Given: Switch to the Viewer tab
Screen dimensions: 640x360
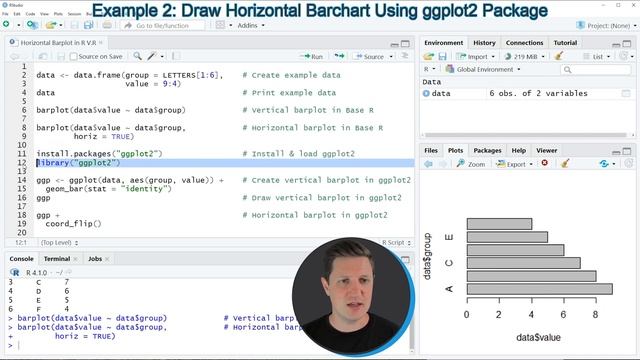Looking at the screenshot, I should 546,151.
